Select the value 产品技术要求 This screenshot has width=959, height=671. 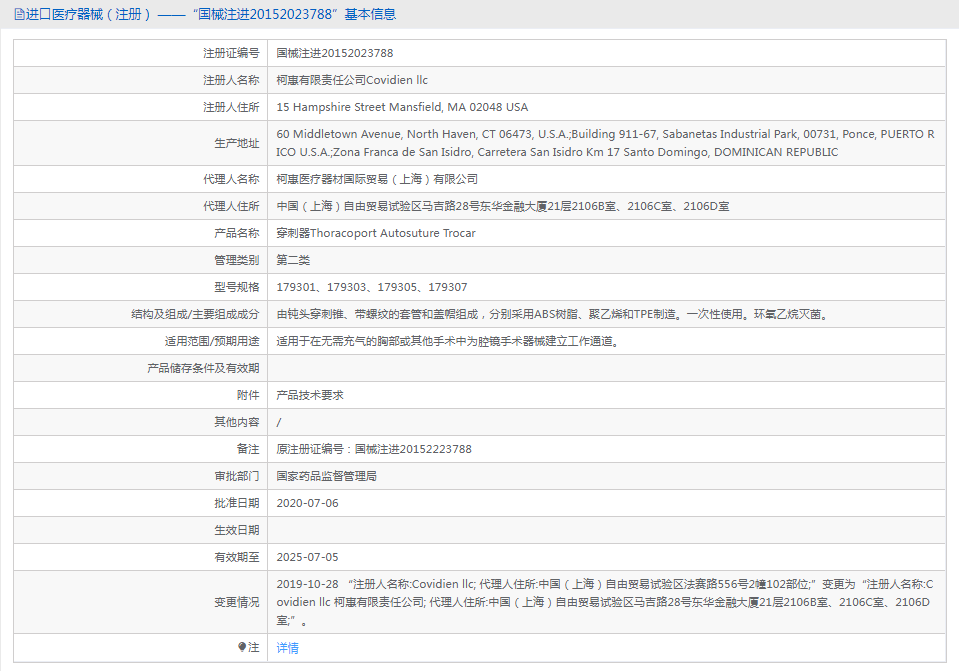tap(310, 395)
